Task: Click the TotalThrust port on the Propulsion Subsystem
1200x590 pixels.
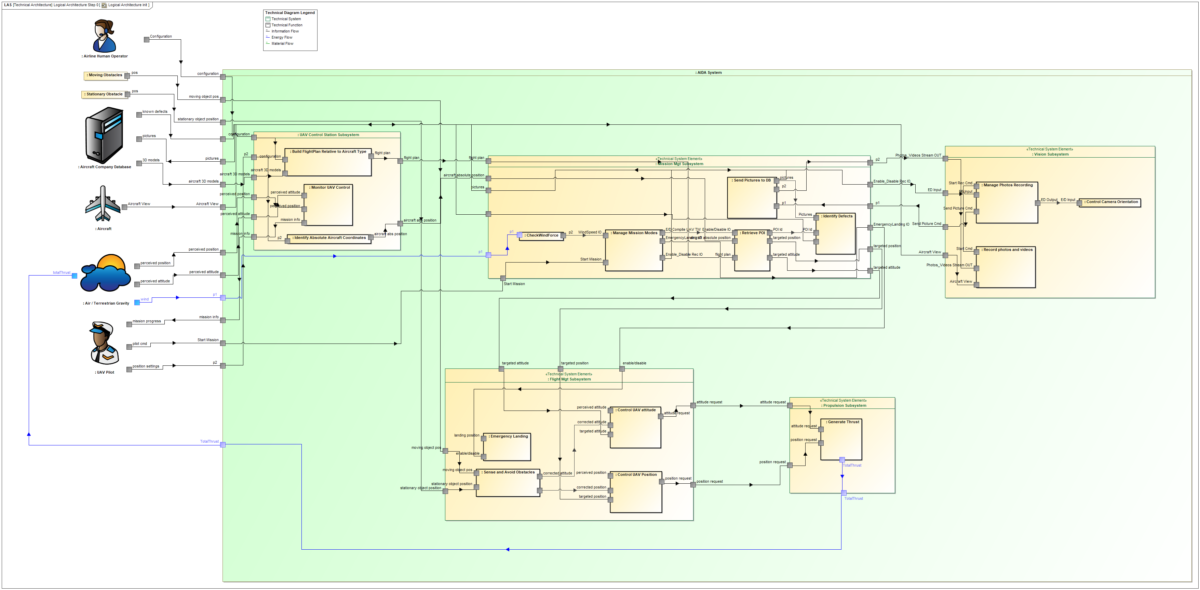Action: point(843,492)
